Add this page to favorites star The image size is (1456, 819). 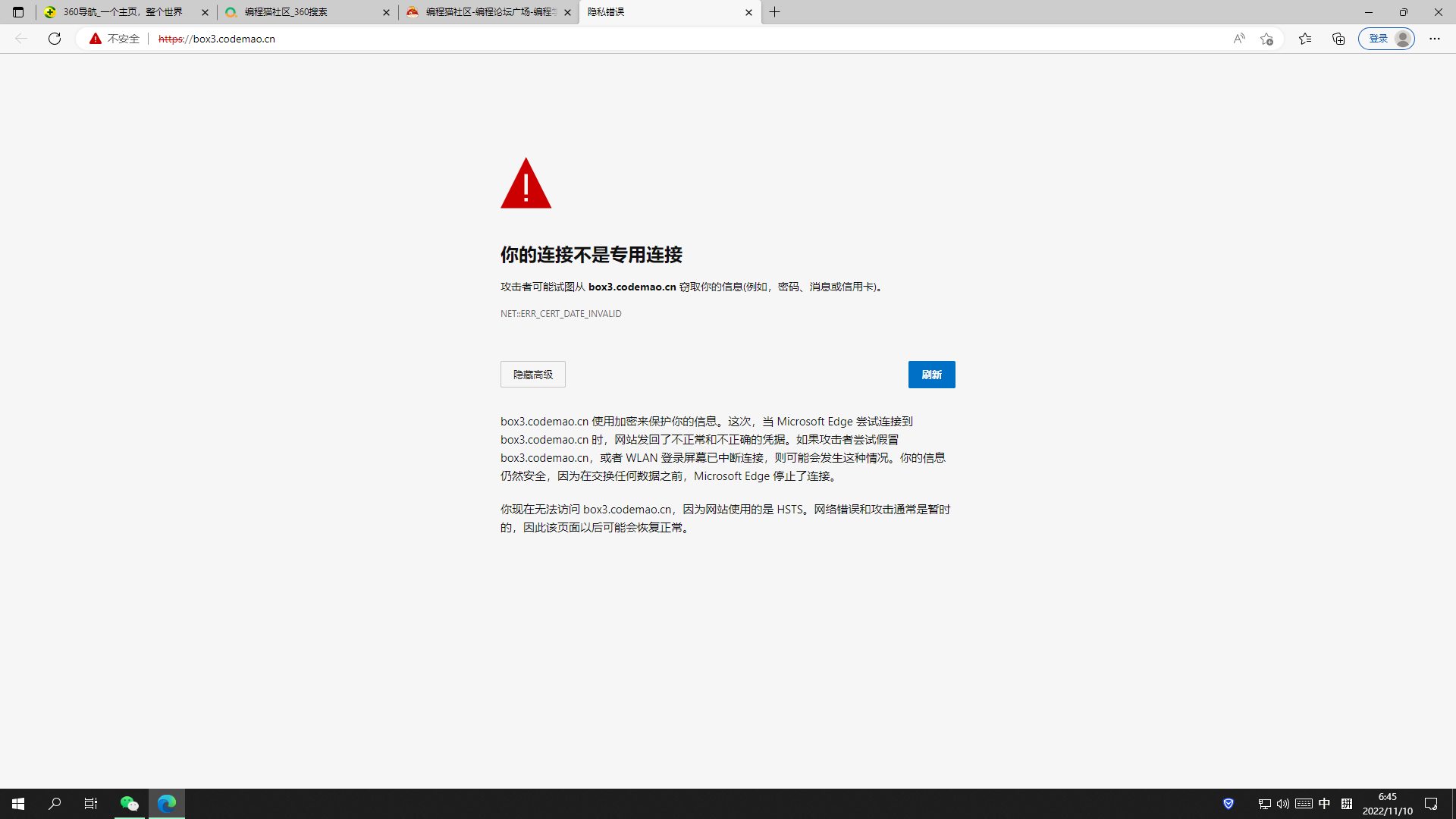point(1266,39)
